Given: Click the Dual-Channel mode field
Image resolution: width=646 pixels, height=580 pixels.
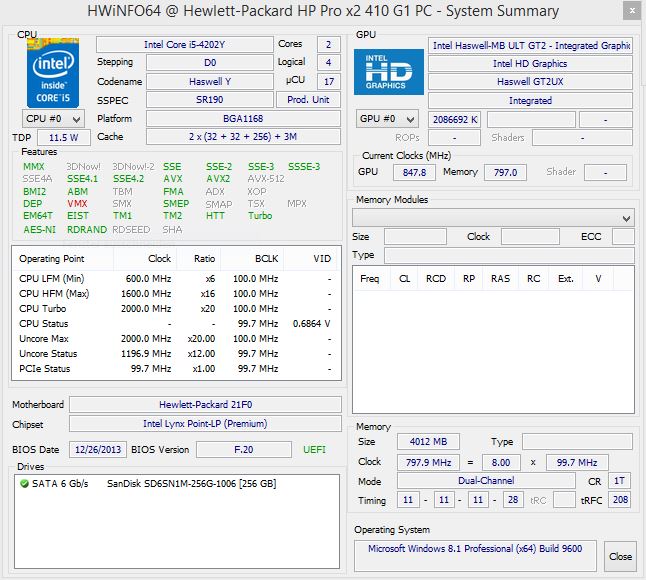Looking at the screenshot, I should pos(486,481).
